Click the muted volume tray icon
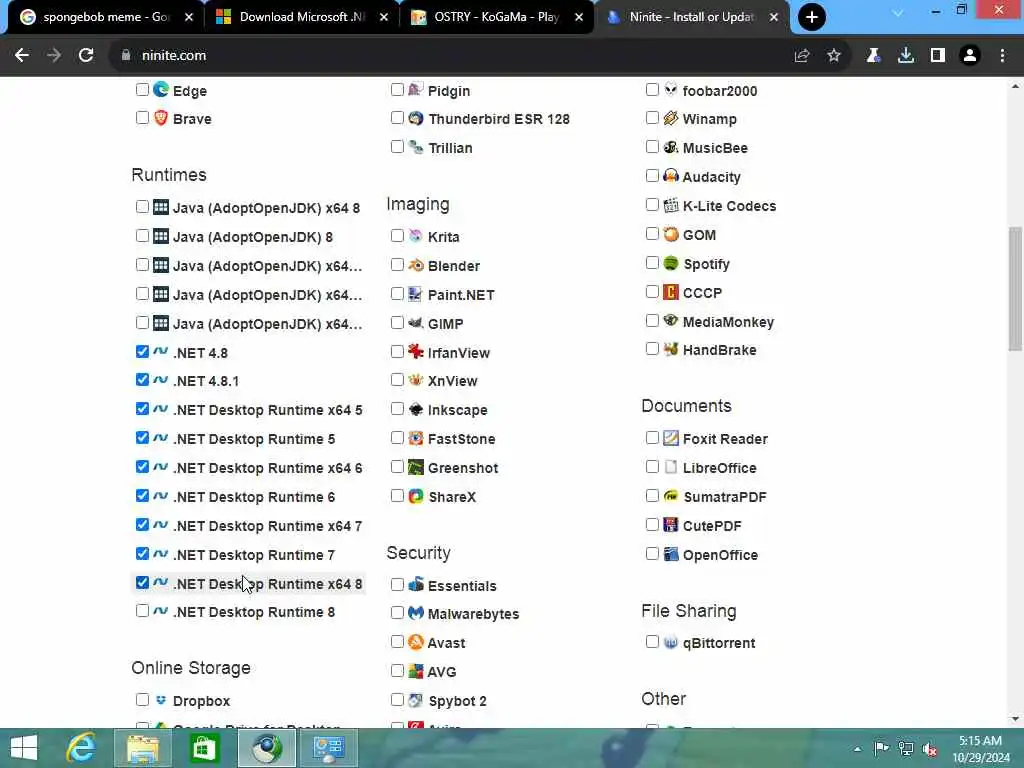 point(930,749)
